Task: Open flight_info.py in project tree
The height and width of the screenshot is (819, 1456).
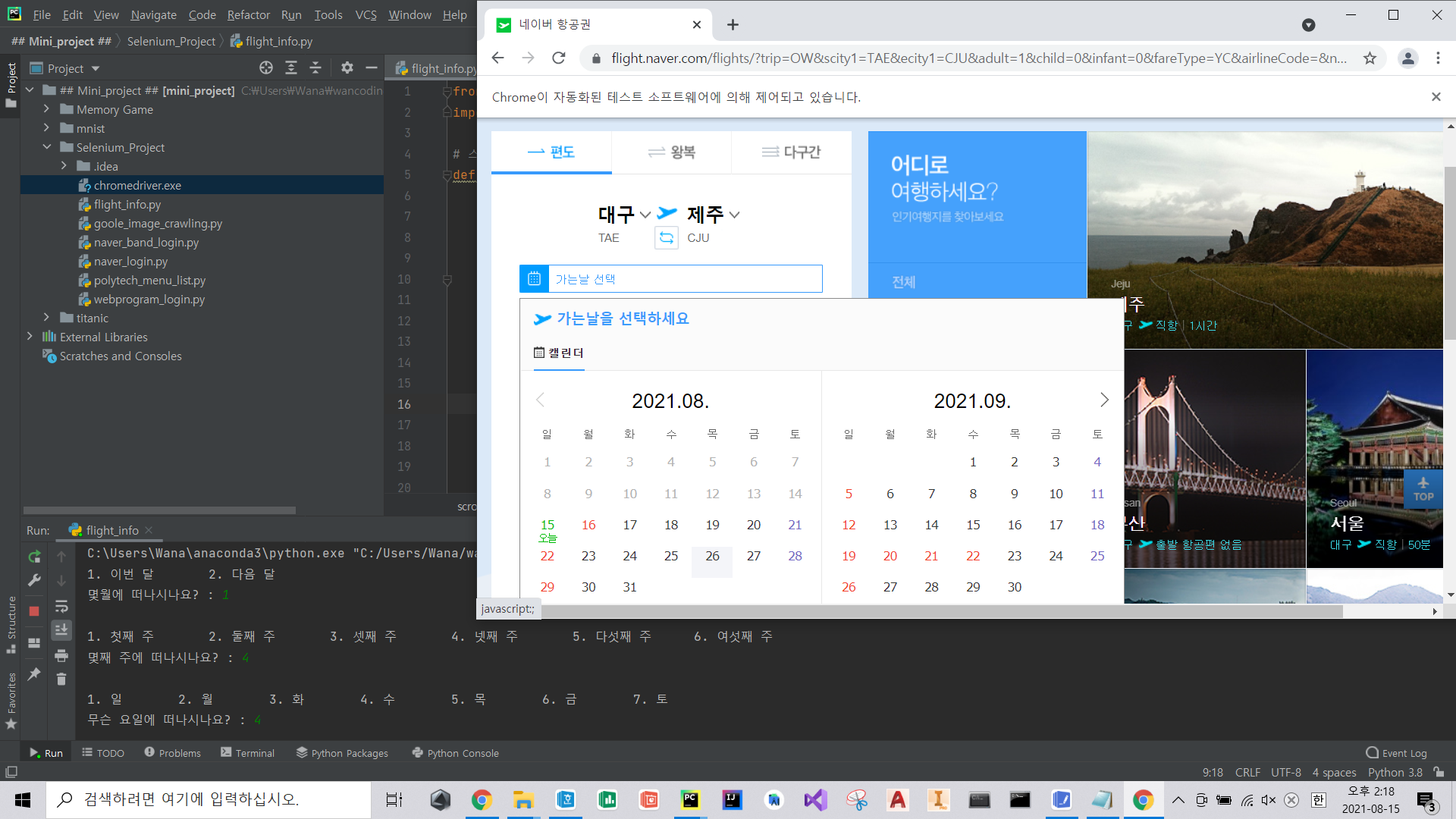Action: click(x=127, y=204)
